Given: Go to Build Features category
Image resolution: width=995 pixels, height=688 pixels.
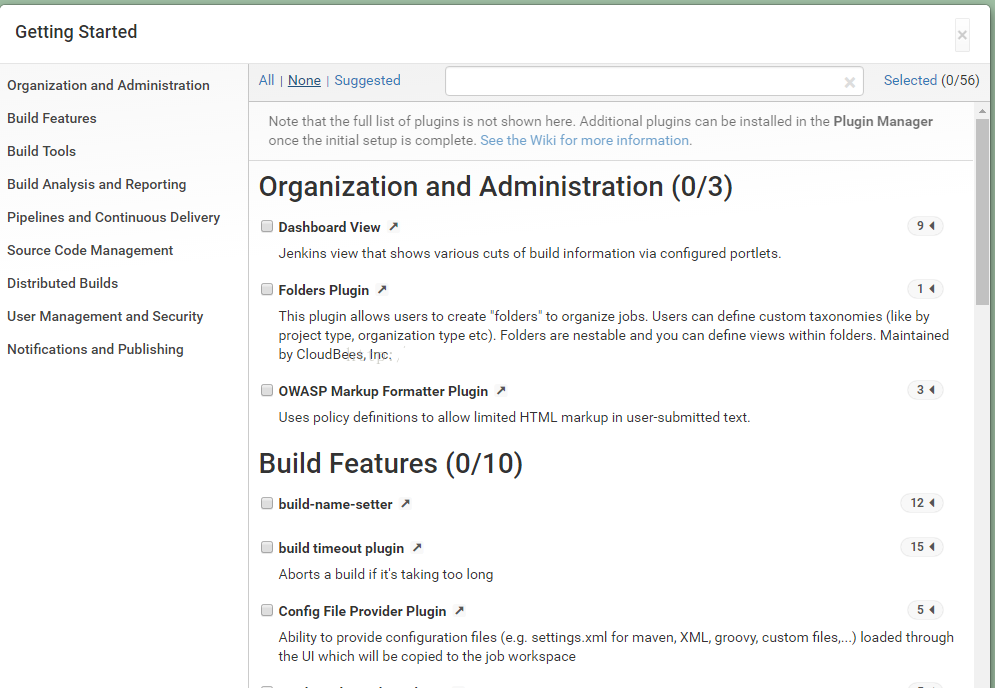Looking at the screenshot, I should [x=52, y=118].
